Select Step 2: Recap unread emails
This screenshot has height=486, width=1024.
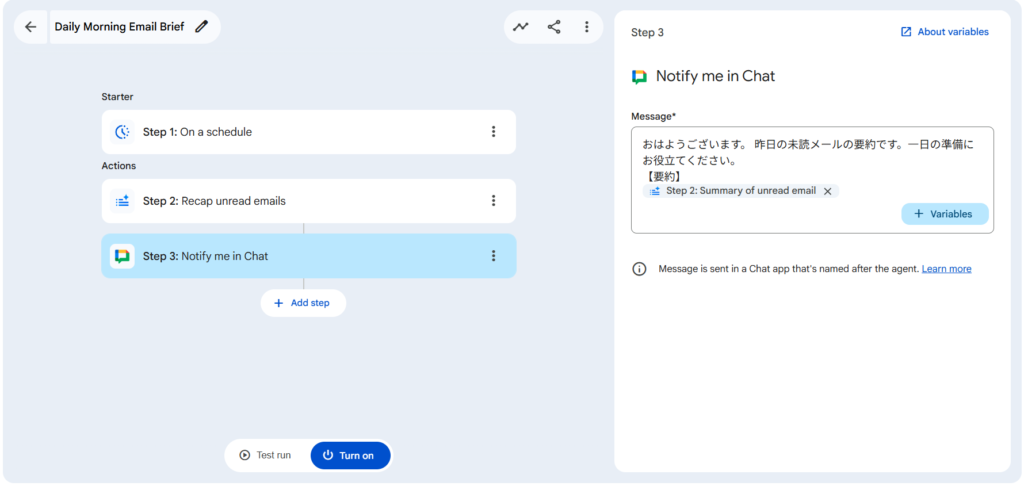(x=300, y=201)
